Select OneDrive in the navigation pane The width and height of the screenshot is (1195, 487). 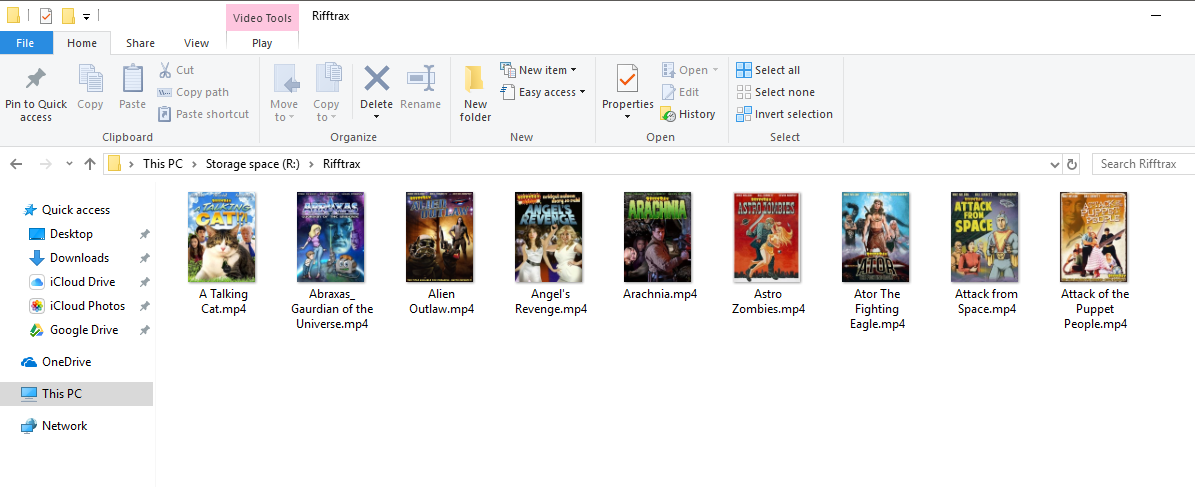66,362
